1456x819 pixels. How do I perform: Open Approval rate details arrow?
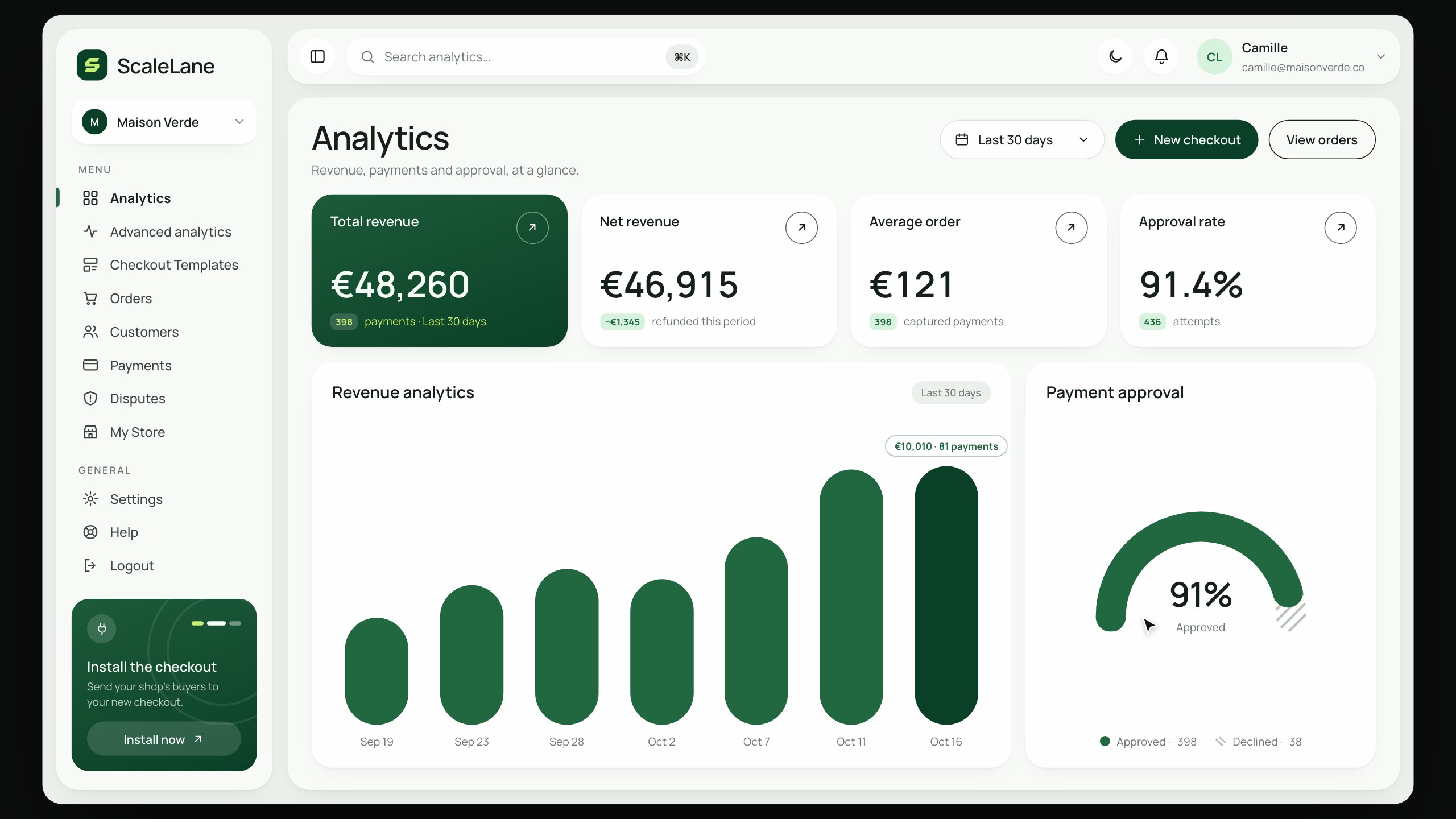point(1341,227)
